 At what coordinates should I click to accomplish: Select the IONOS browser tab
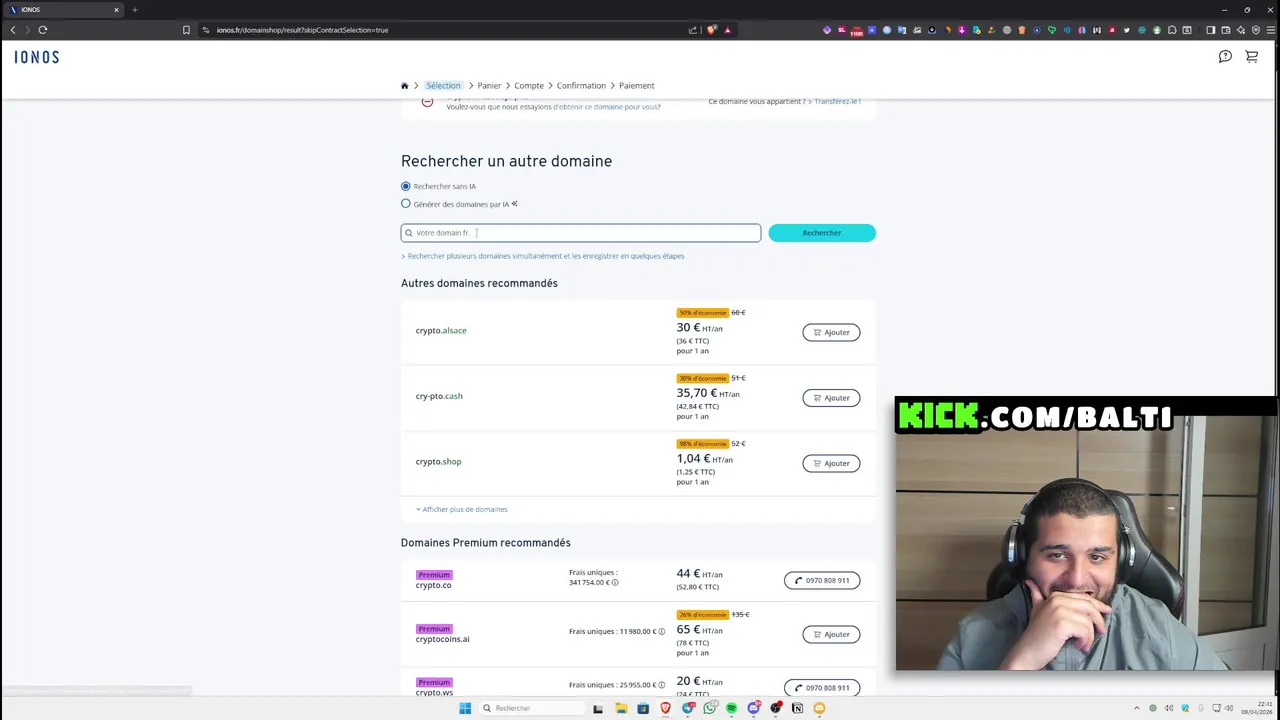click(62, 10)
